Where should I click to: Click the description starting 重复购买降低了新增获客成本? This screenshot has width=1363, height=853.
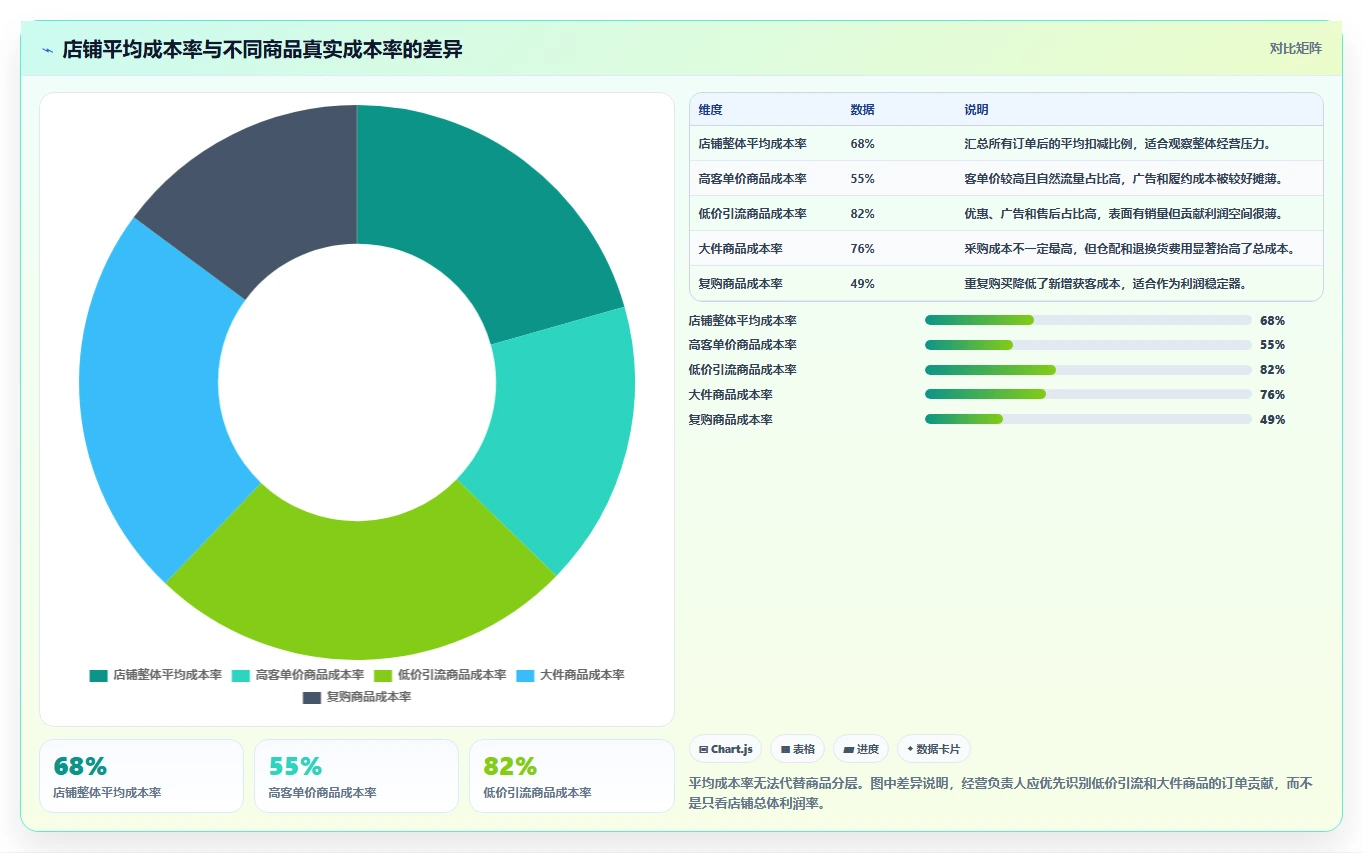click(x=1106, y=284)
